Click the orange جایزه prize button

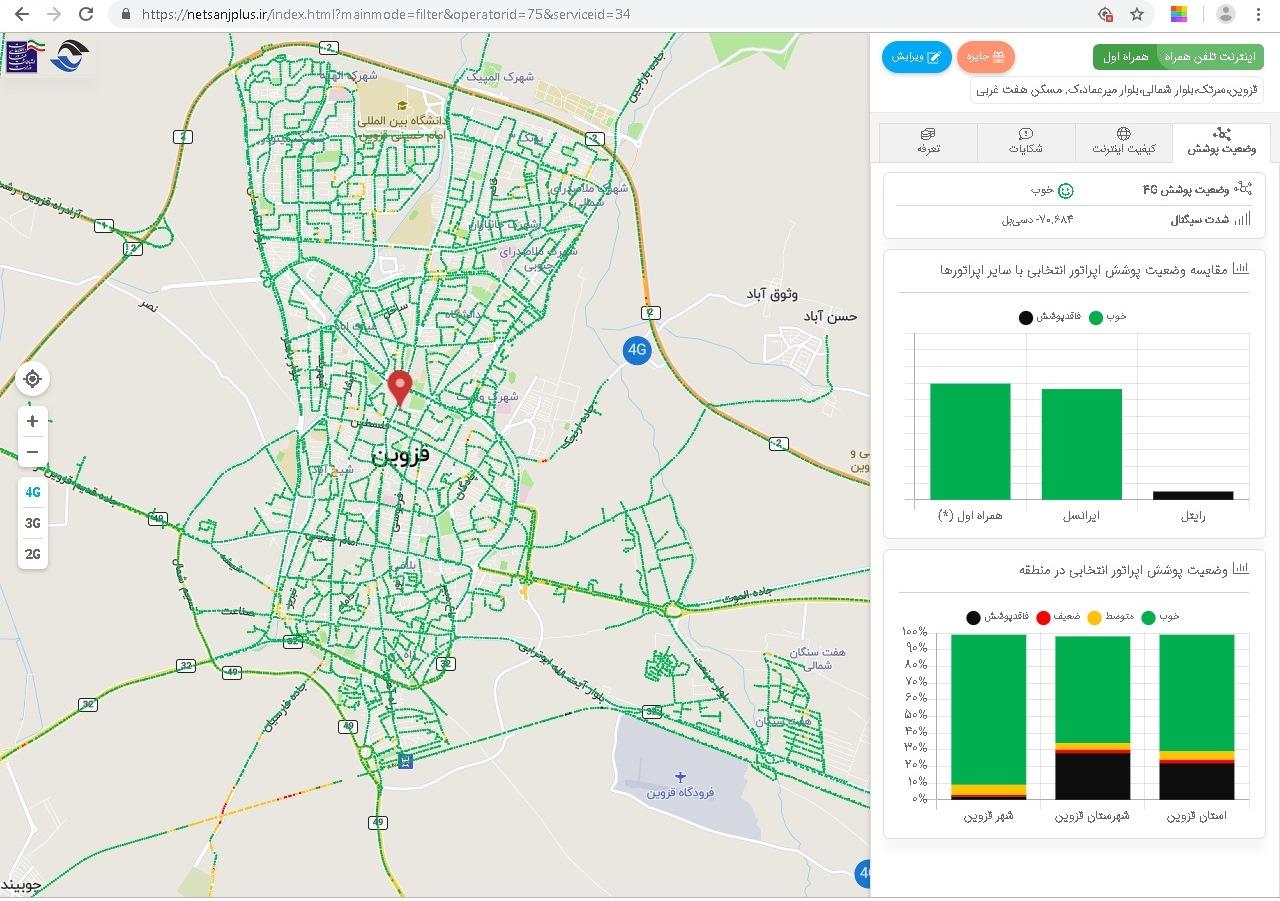point(986,57)
